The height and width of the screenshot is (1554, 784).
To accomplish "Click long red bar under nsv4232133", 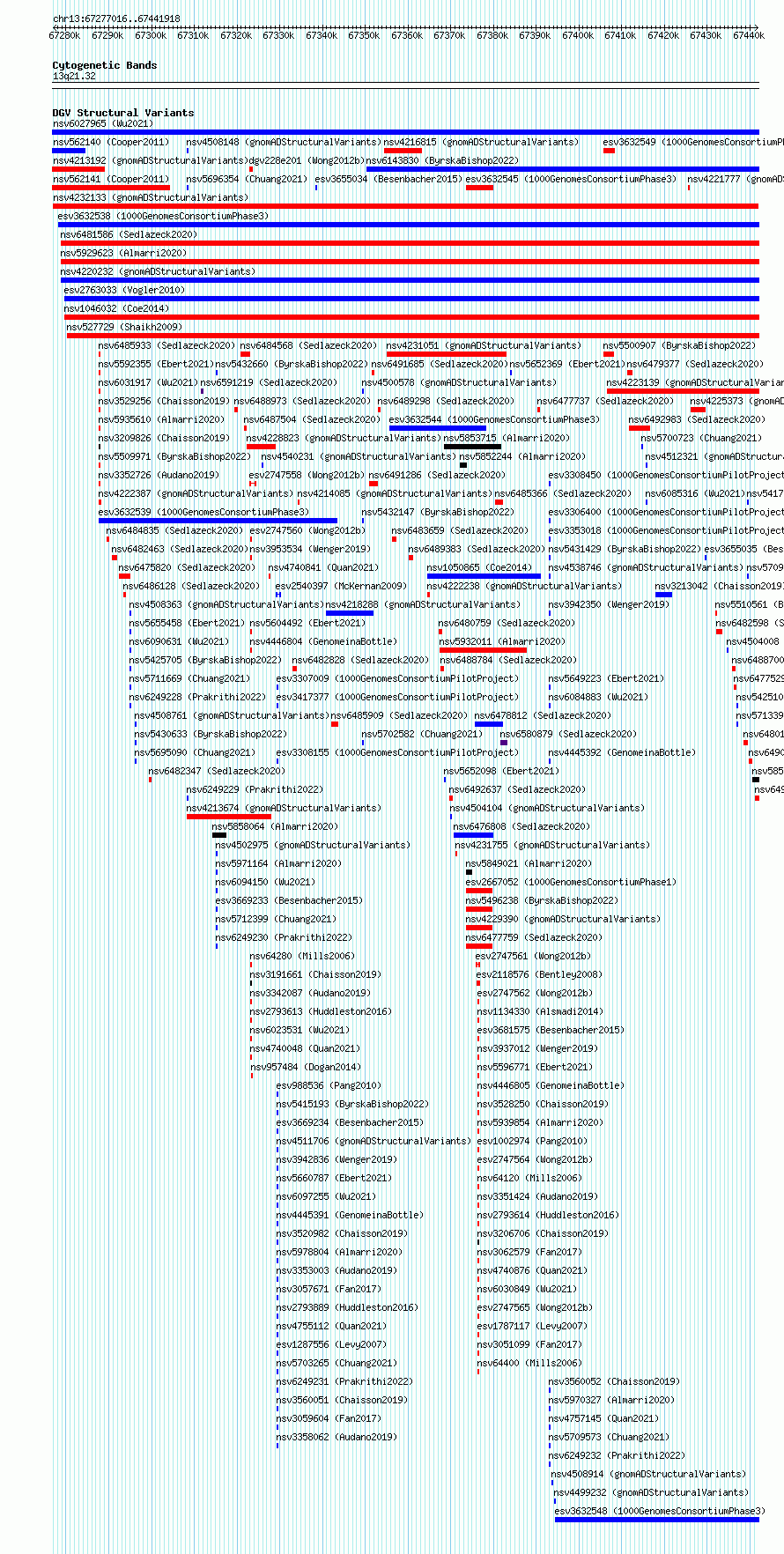I will (405, 206).
